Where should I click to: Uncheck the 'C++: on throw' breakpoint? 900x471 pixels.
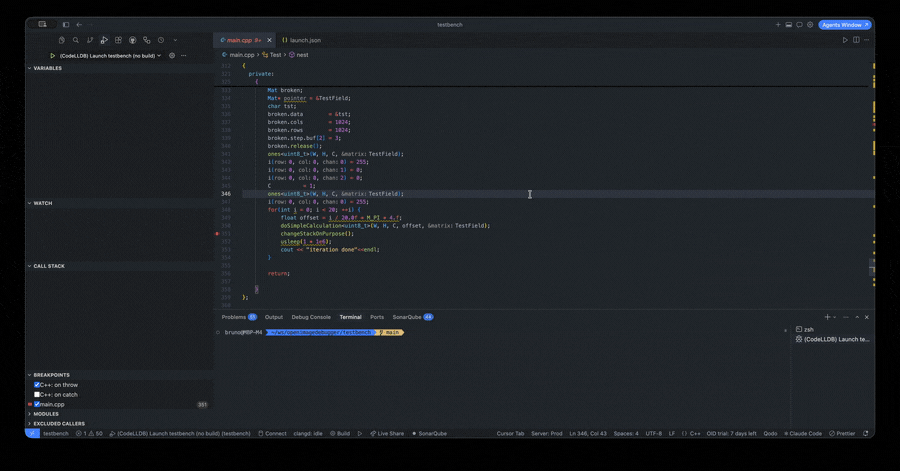[37, 385]
